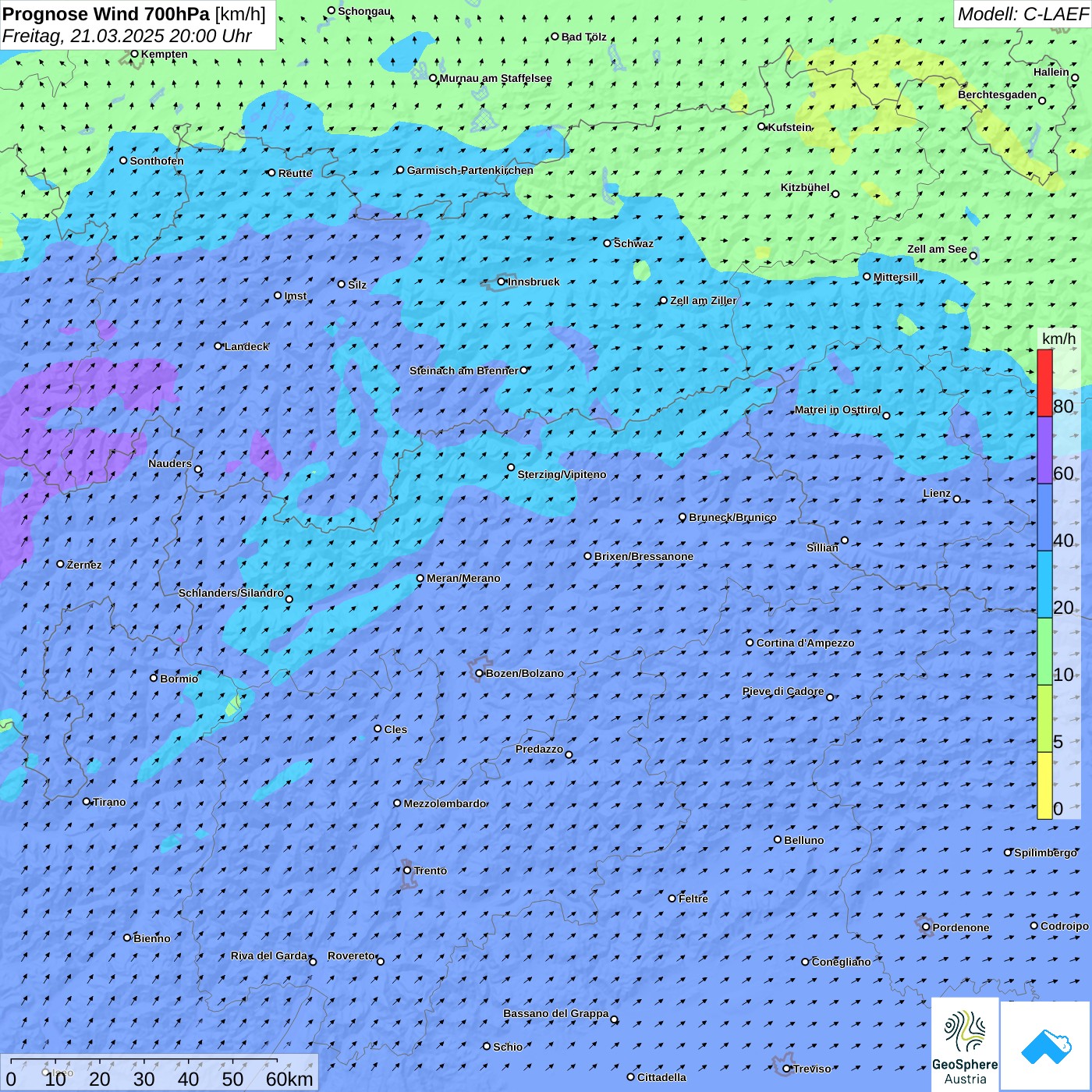Viewport: 1092px width, 1092px height.
Task: Click the 'Pieve di Cadore' label
Action: pyautogui.click(x=783, y=692)
